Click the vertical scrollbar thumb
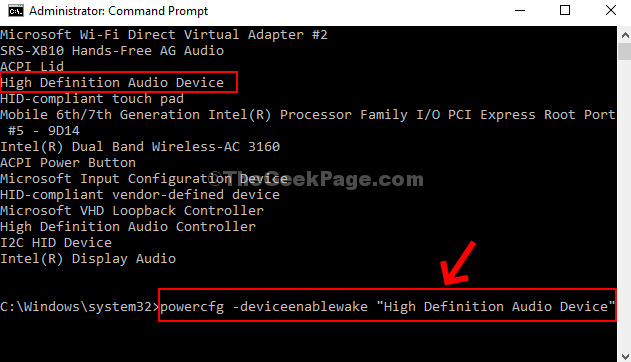The width and height of the screenshot is (631, 362). (625, 51)
